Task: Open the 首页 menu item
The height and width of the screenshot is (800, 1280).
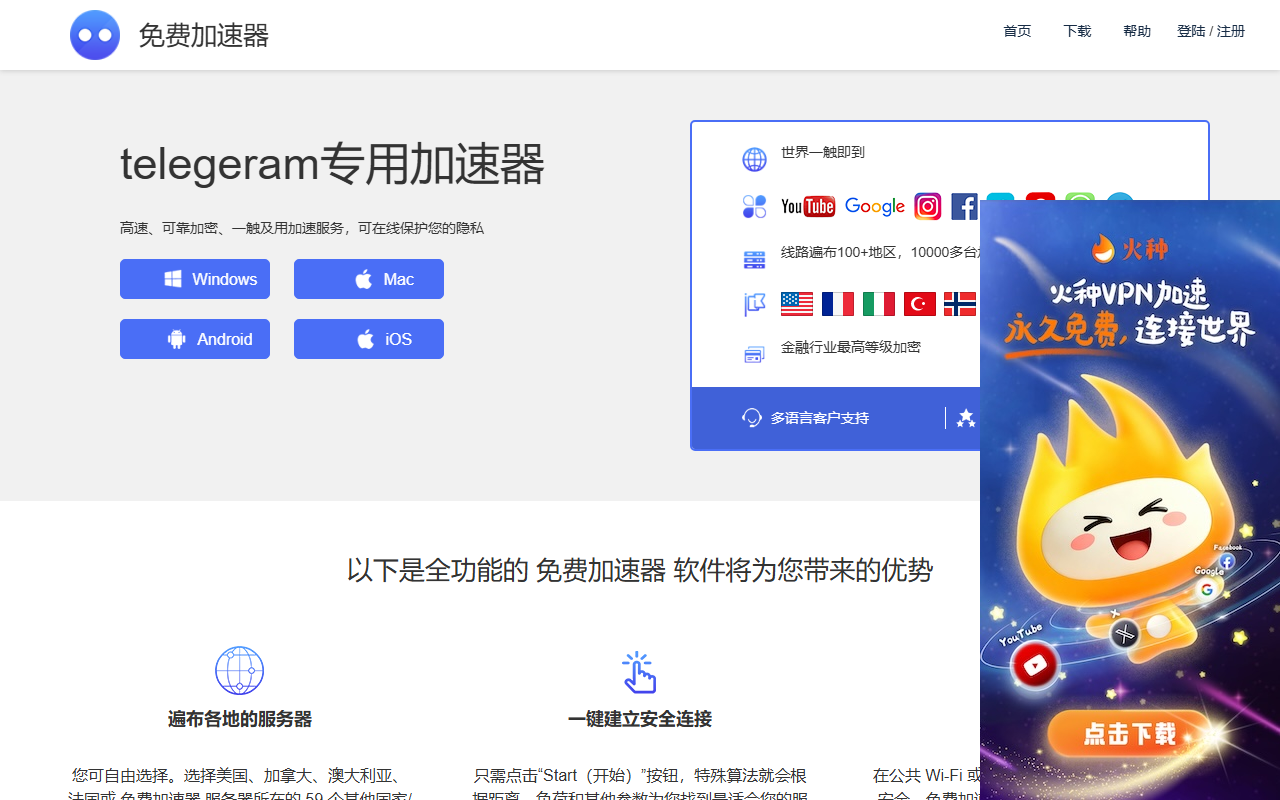Action: tap(1017, 31)
